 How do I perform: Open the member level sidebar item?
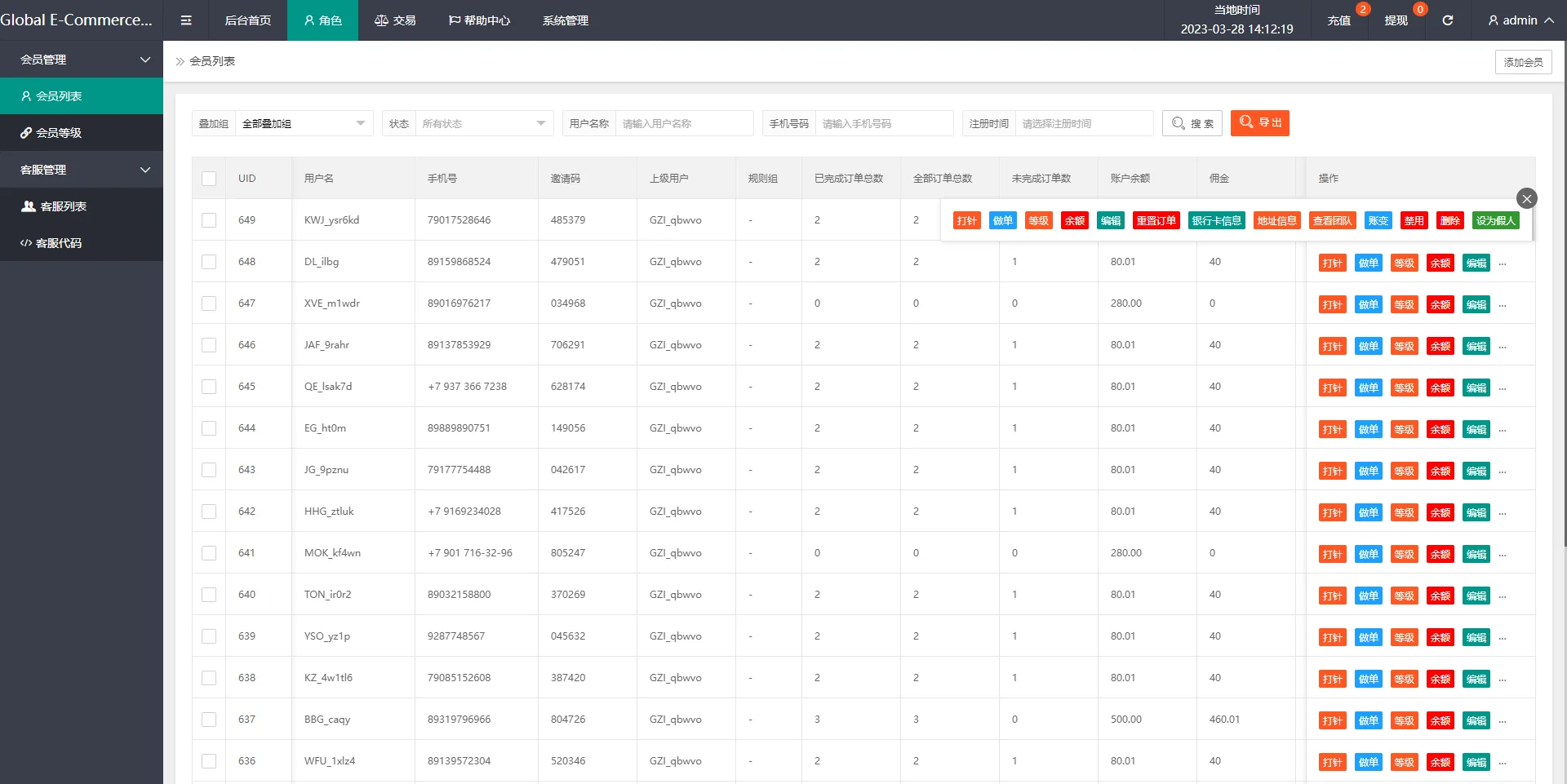point(82,133)
